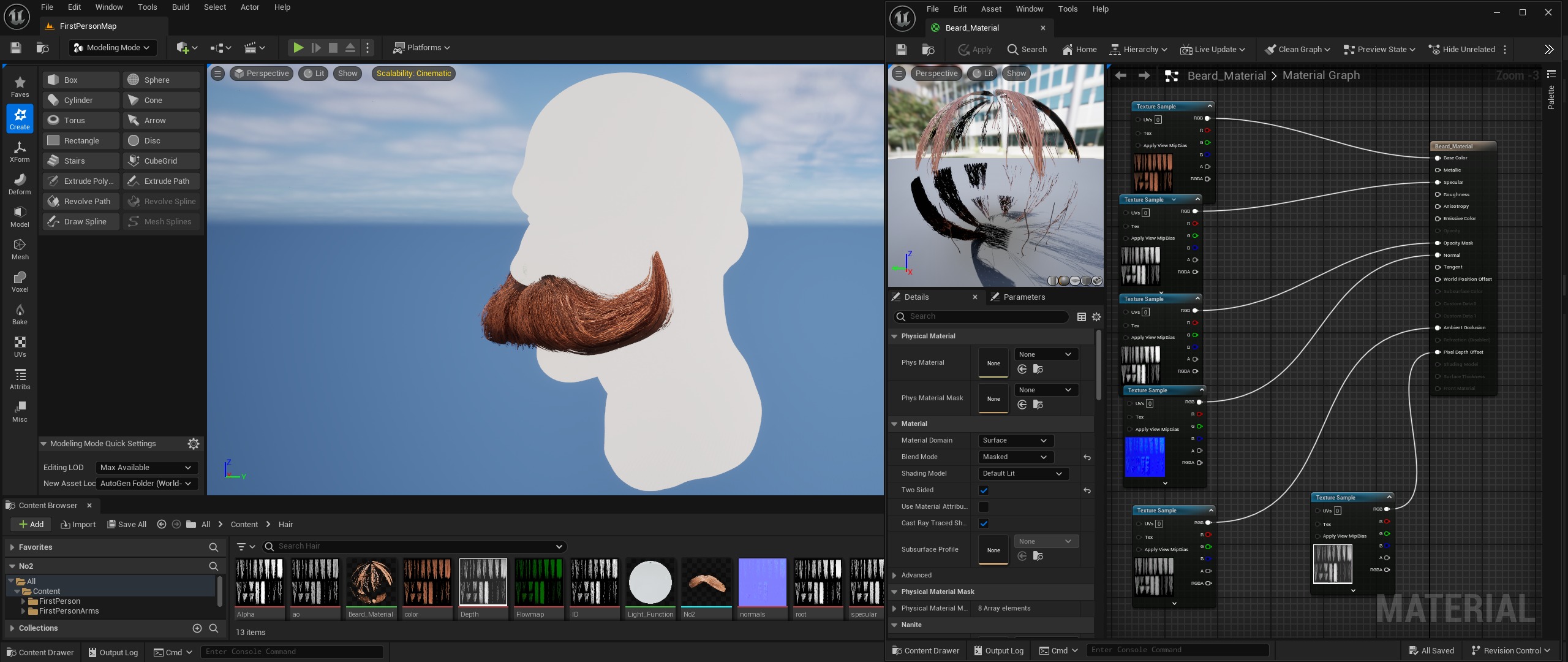
Task: Save the current level in main toolbar
Action: pyautogui.click(x=16, y=47)
